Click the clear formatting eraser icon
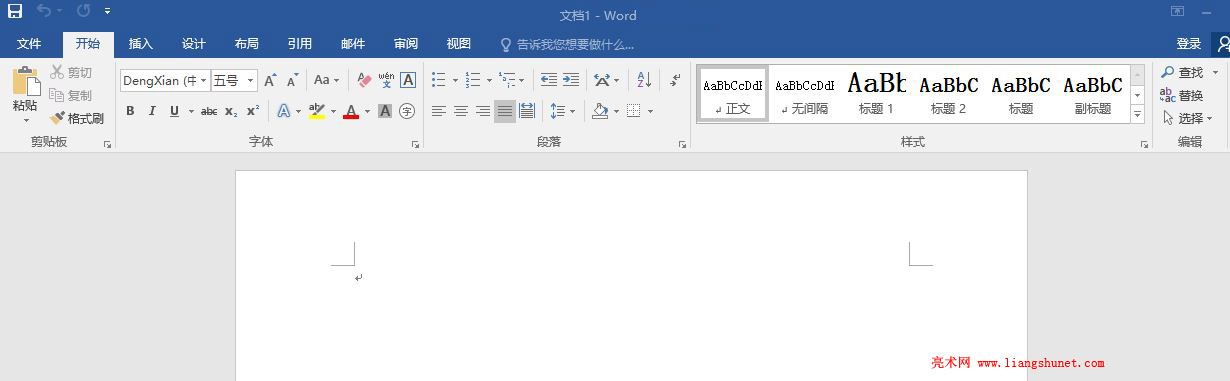 pos(364,80)
